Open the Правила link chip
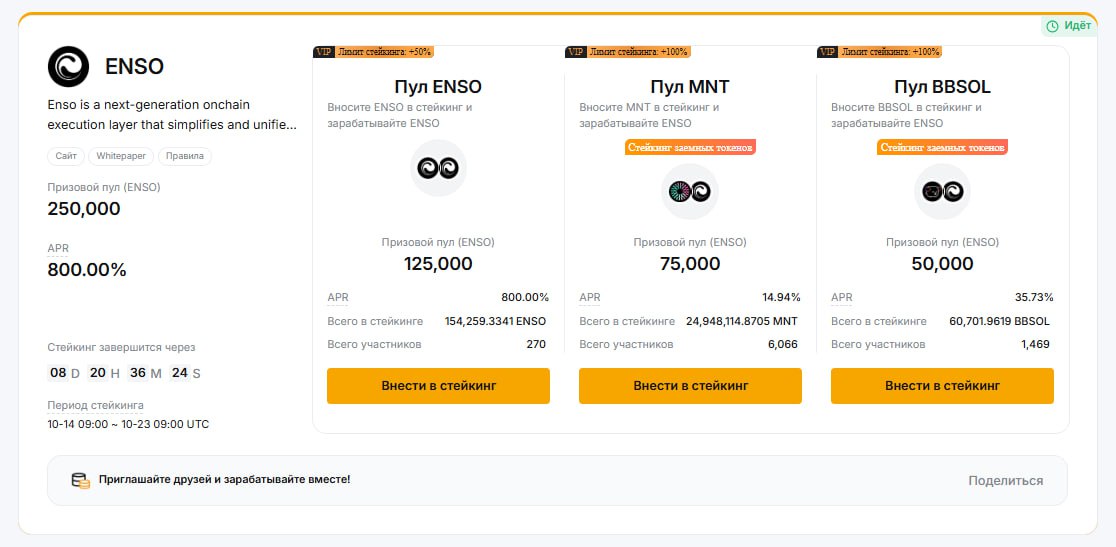Screen dimensions: 1116x547 coord(185,156)
